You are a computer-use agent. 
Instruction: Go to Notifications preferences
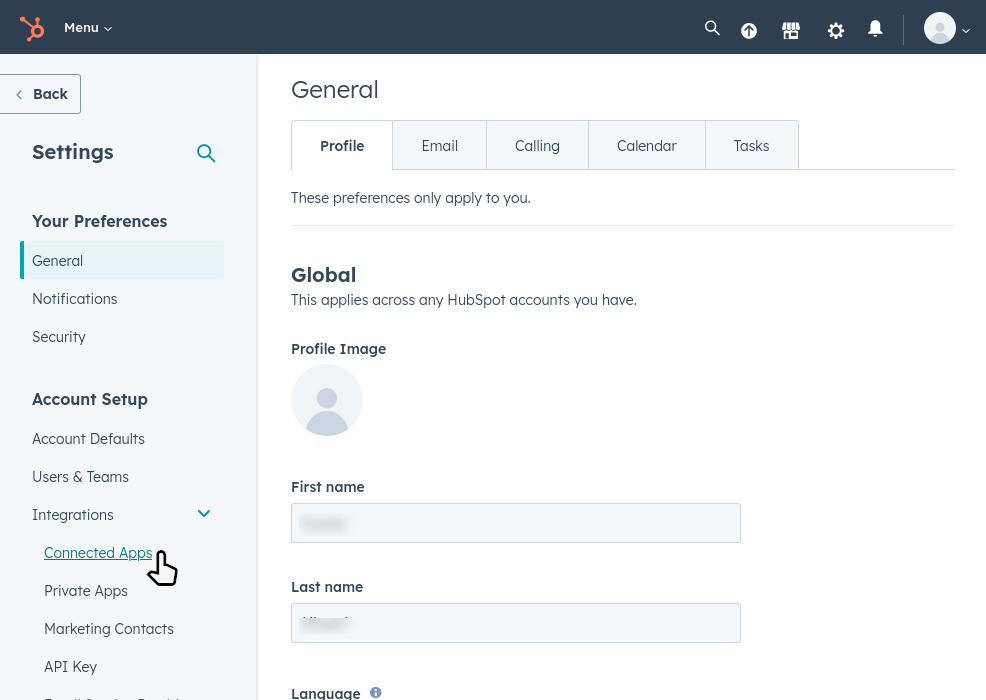click(75, 299)
